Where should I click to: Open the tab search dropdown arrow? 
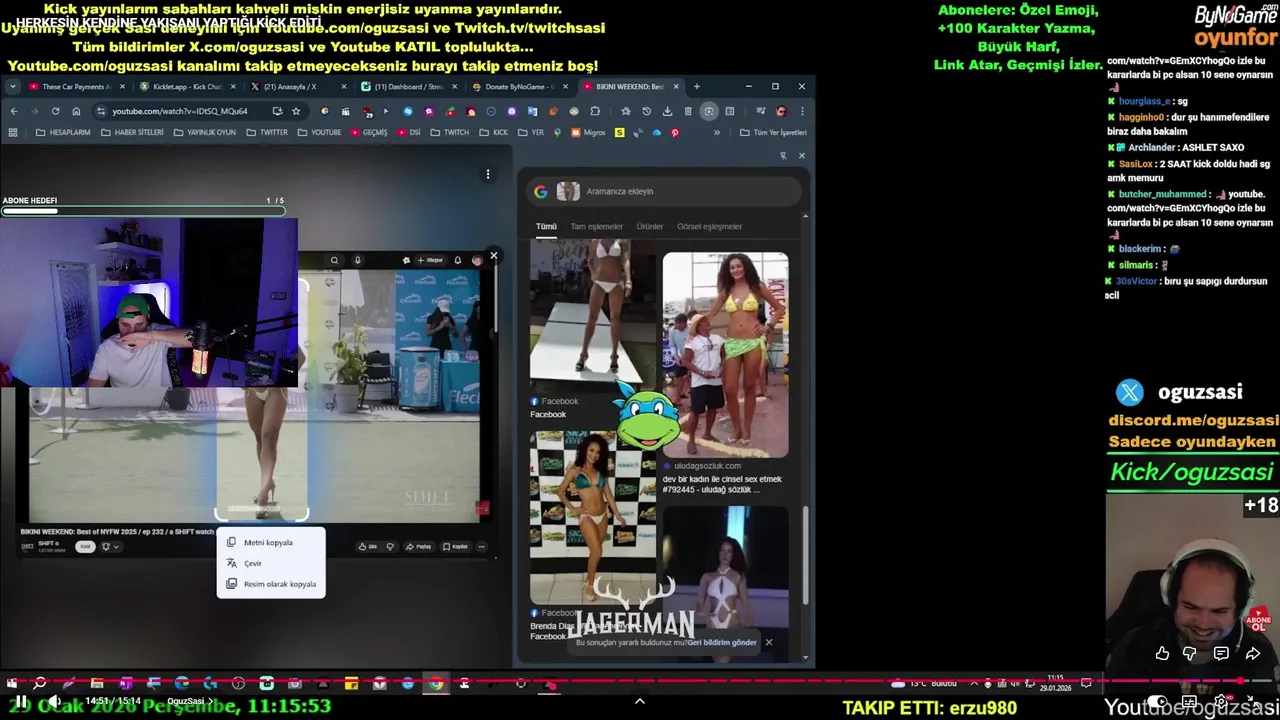pyautogui.click(x=13, y=87)
